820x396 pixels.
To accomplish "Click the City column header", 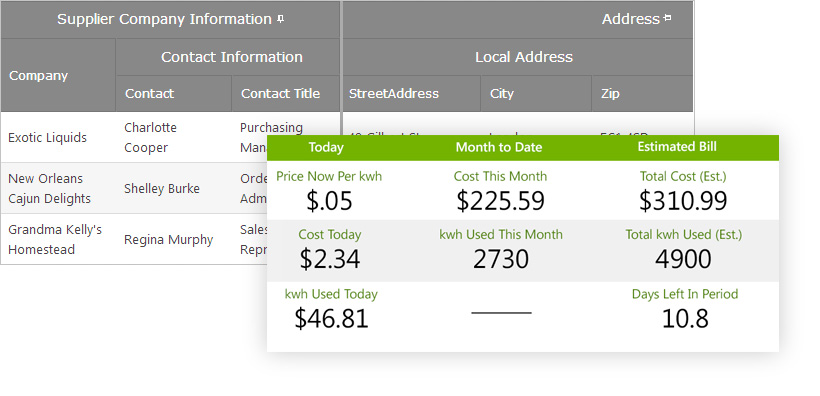I will (536, 94).
